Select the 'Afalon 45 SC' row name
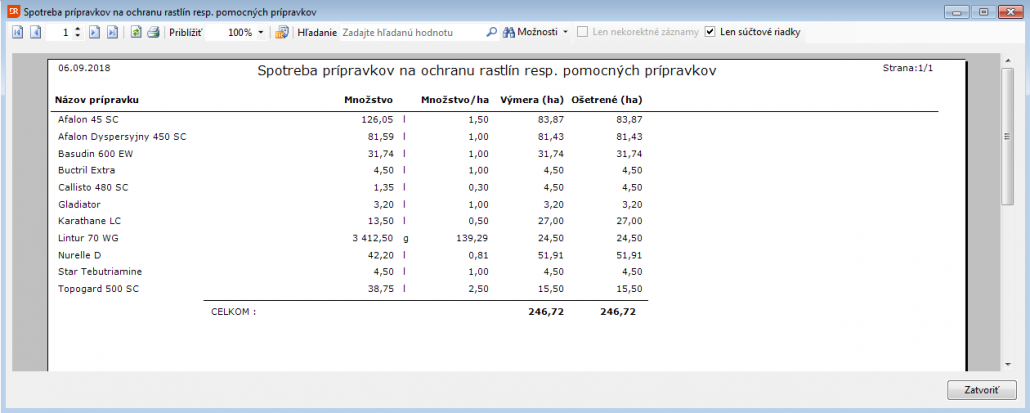This screenshot has width=1030, height=413. tap(88, 120)
